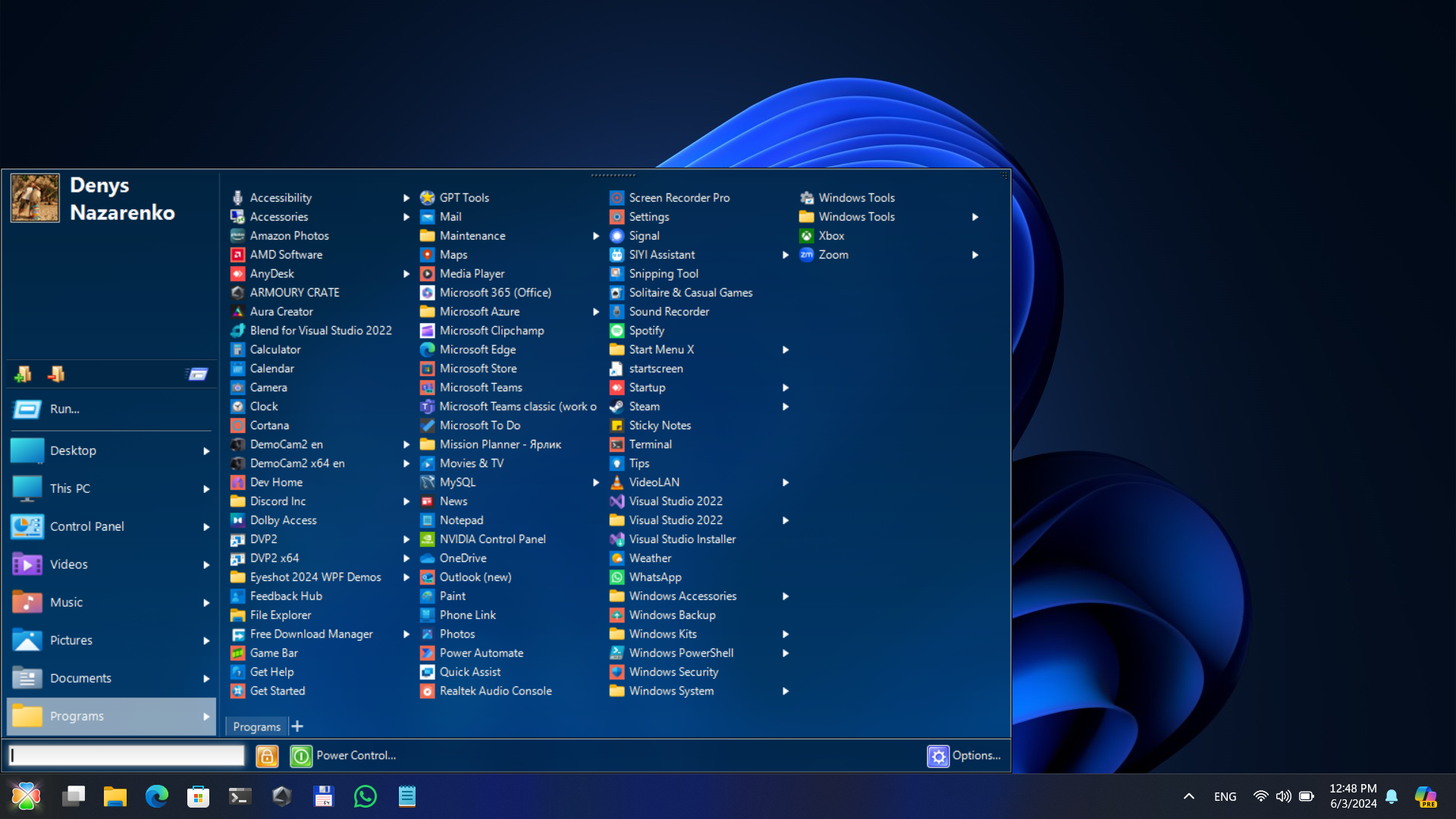Click the window-style icon above Run
The image size is (1456, 819).
click(197, 374)
